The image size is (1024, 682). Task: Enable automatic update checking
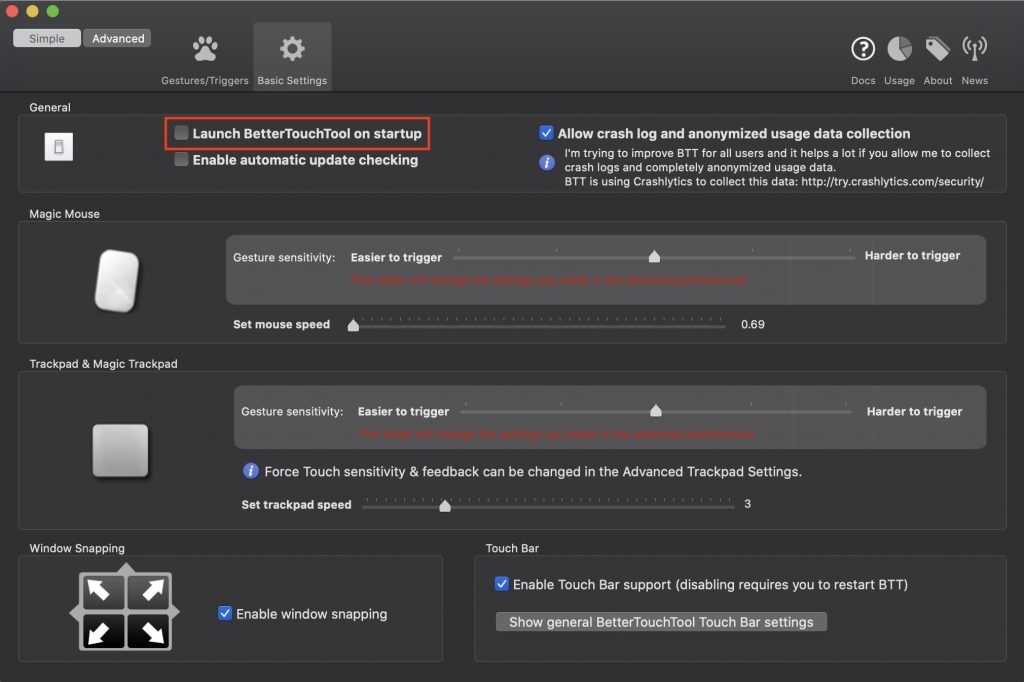[182, 159]
